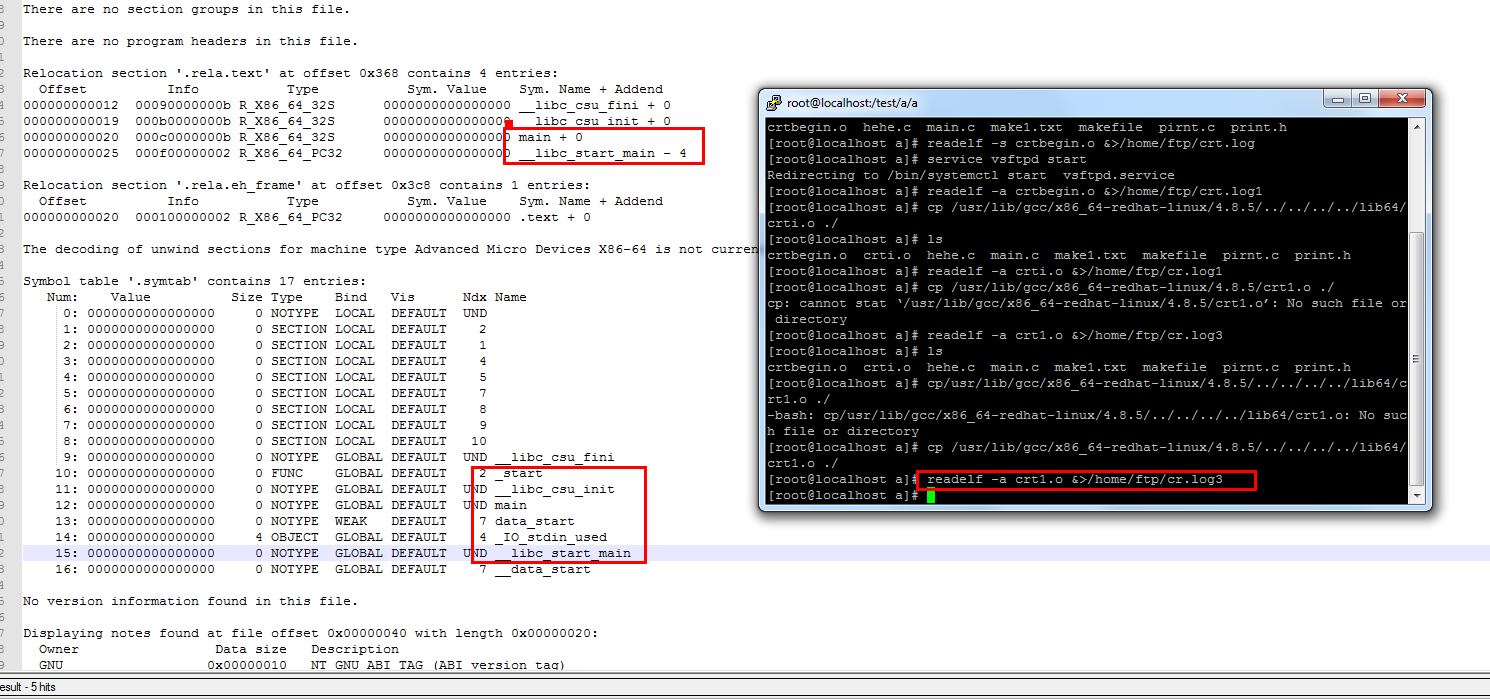Click the Relocation section '.rela.eh_frame' heading line
1490x699 pixels.
click(x=306, y=185)
